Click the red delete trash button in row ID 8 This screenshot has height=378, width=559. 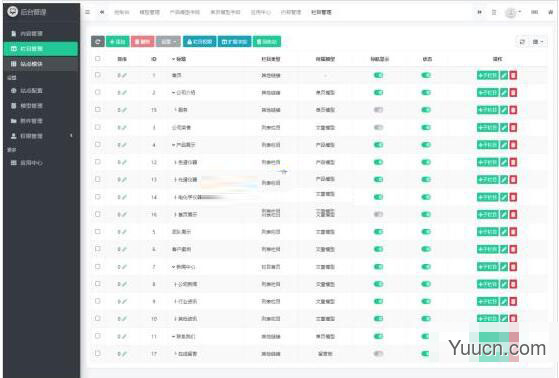pyautogui.click(x=513, y=284)
